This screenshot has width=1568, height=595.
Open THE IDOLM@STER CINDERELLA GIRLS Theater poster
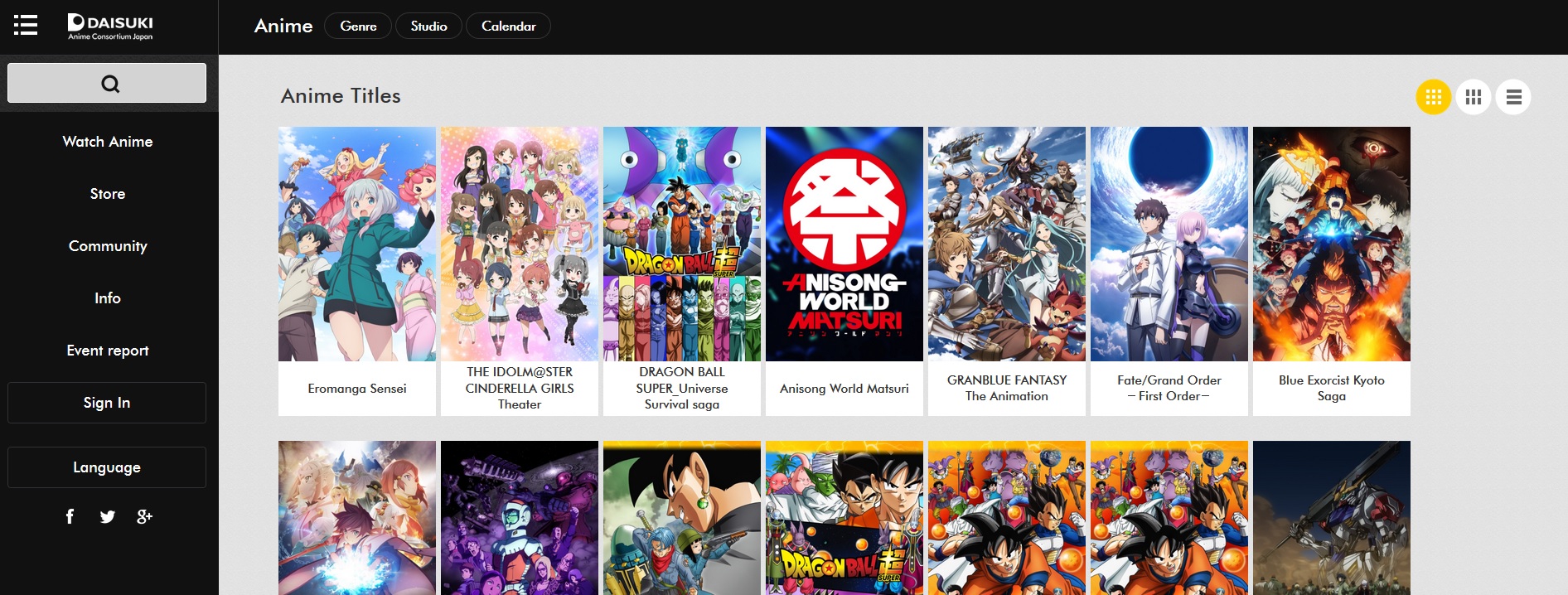[x=520, y=244]
